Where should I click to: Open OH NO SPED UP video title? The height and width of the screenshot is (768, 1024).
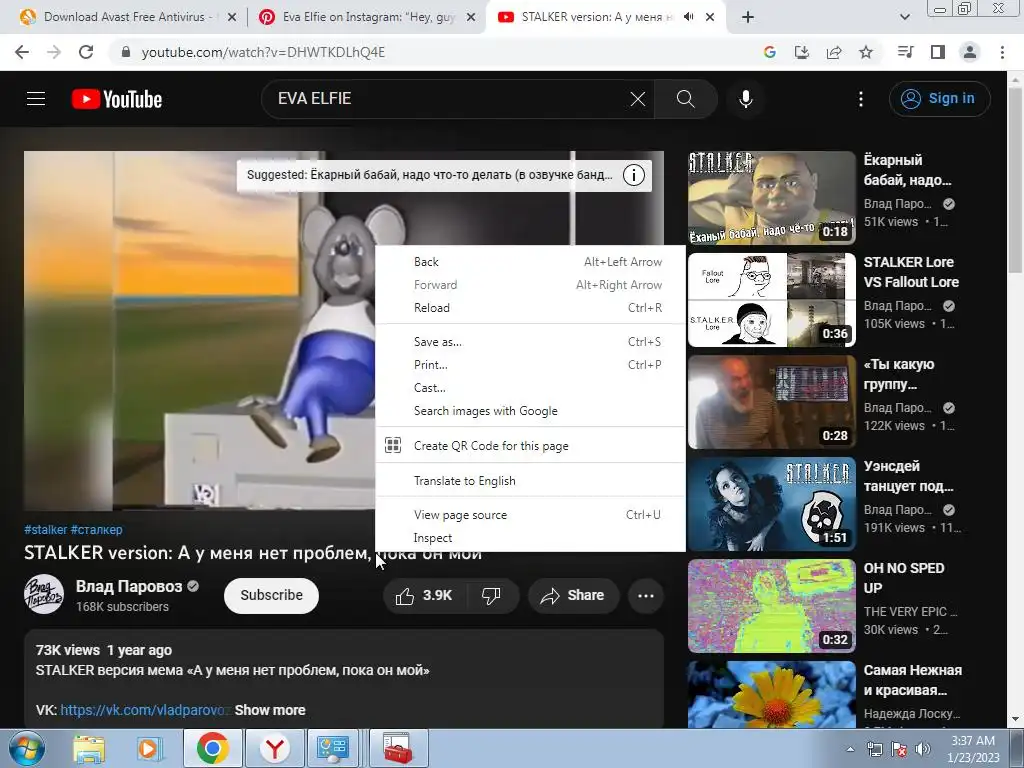[904, 578]
